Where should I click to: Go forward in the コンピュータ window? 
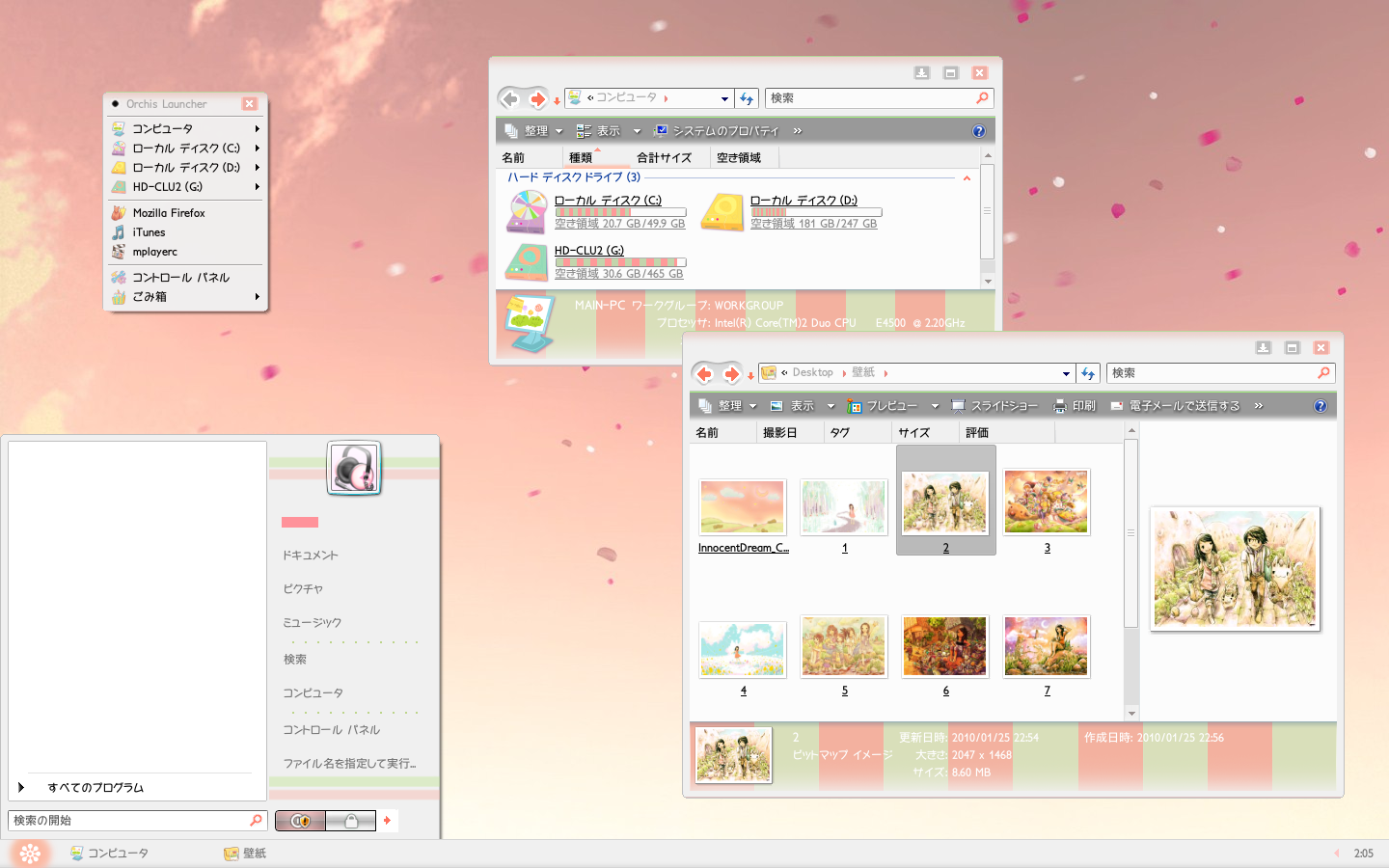pyautogui.click(x=537, y=98)
